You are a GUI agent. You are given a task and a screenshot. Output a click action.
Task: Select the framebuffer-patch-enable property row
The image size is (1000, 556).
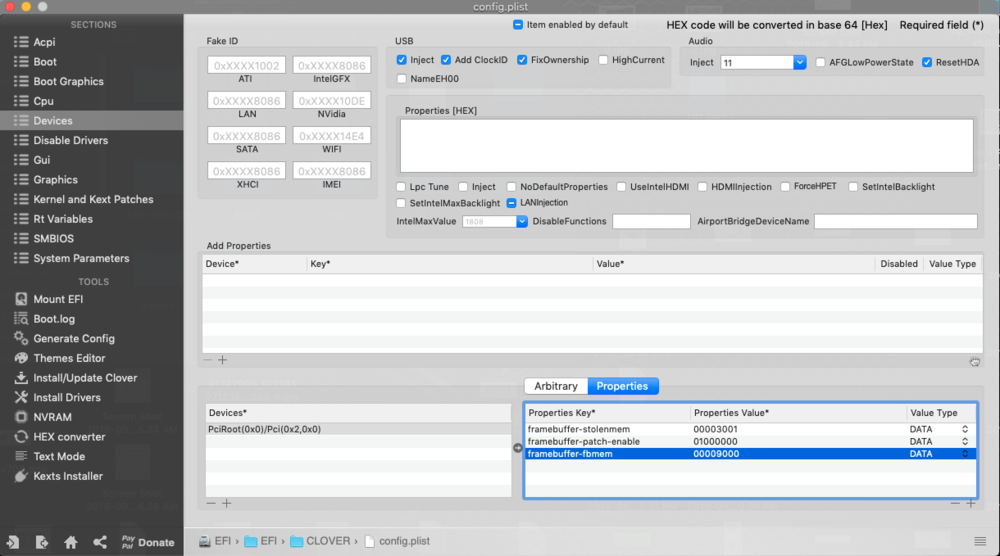(x=606, y=441)
